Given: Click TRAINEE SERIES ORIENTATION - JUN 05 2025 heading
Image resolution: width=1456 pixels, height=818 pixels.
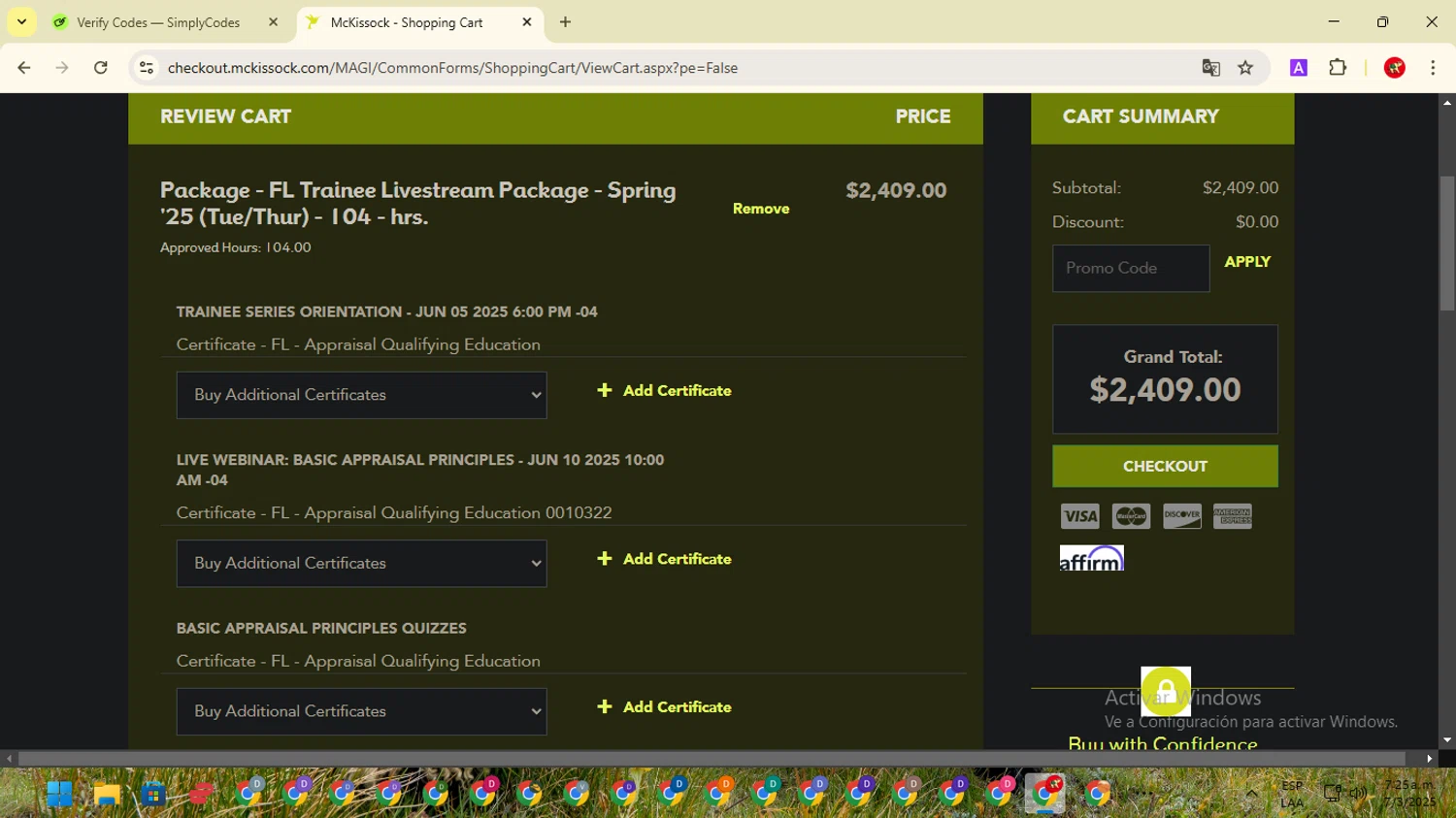Looking at the screenshot, I should (386, 312).
